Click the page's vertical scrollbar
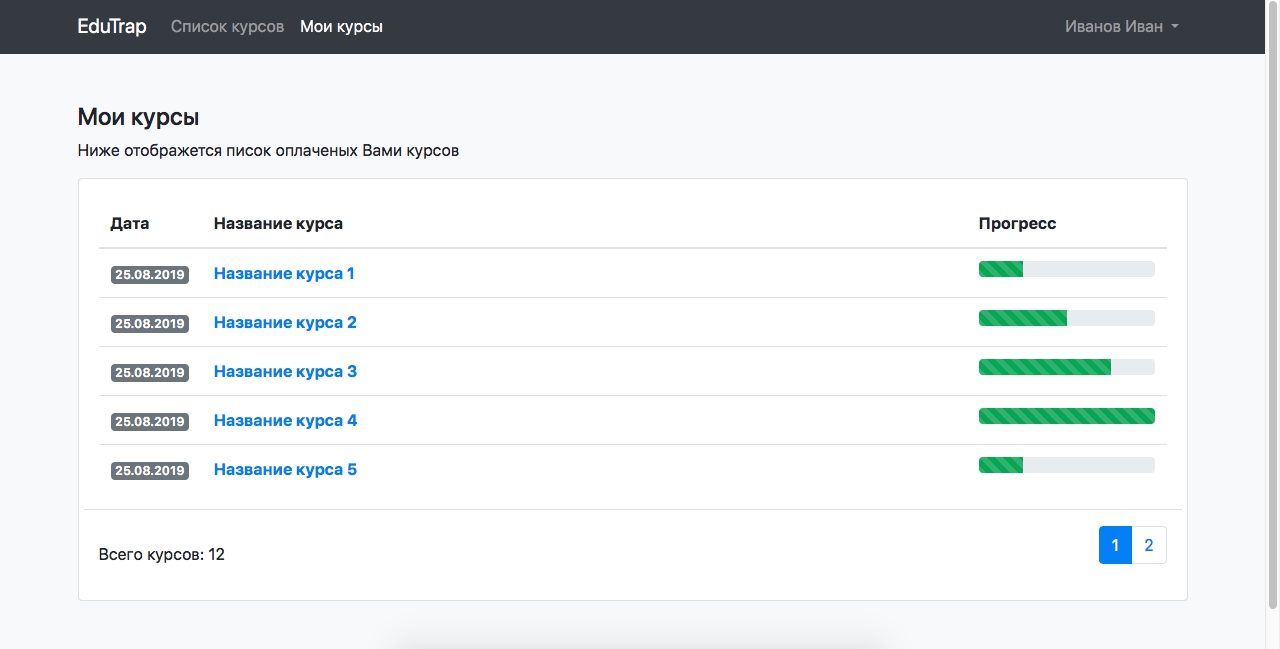 (1272, 300)
